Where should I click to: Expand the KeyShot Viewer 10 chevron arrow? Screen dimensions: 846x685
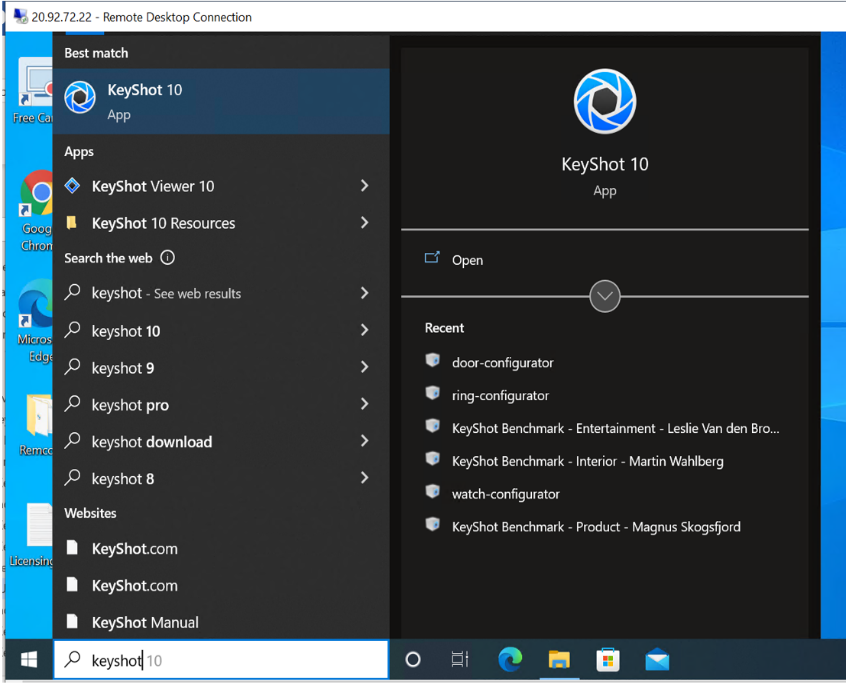pos(364,186)
